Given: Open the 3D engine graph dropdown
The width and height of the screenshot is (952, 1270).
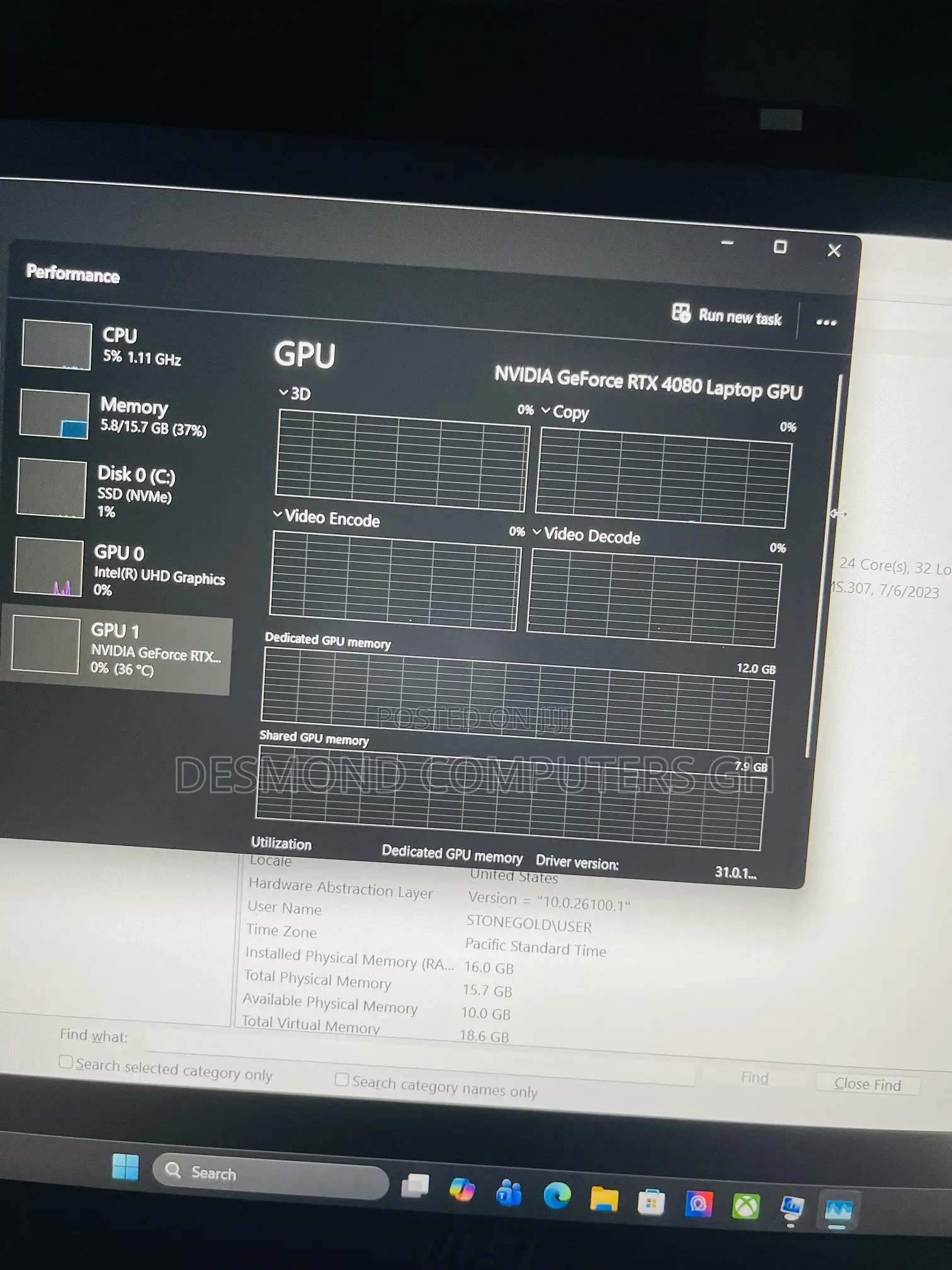Looking at the screenshot, I should 295,394.
